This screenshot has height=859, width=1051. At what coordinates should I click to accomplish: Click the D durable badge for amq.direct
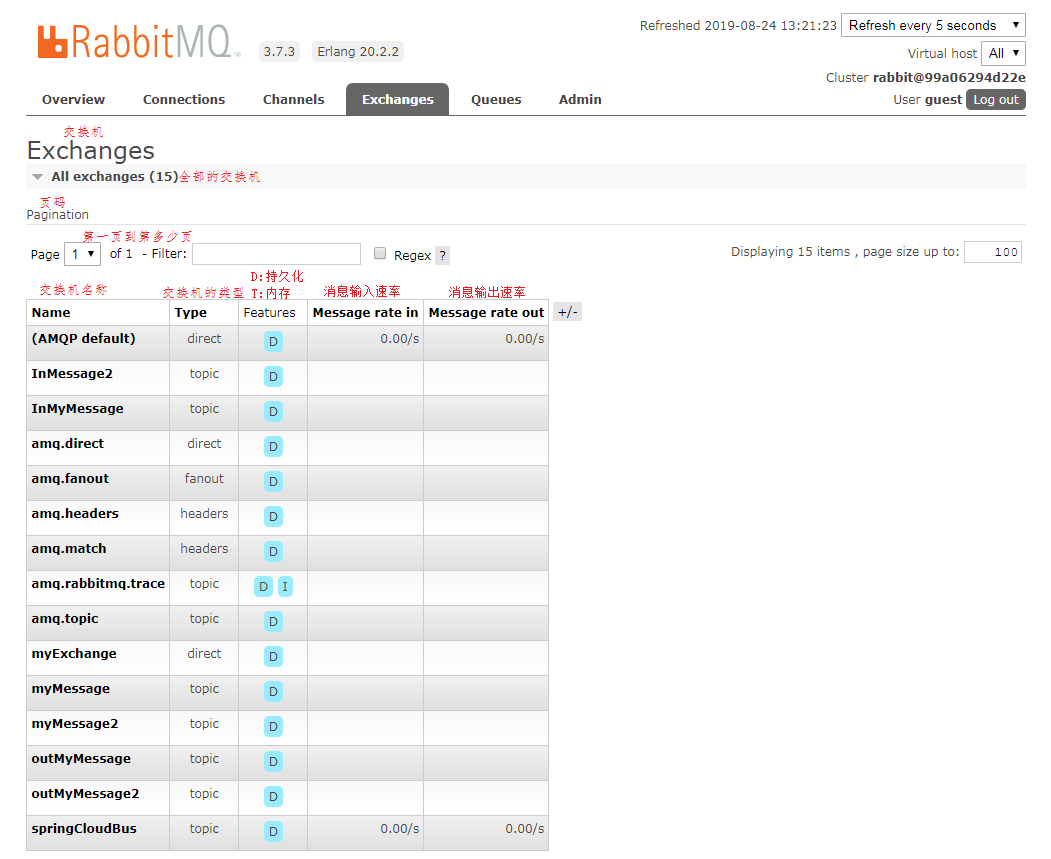coord(272,446)
